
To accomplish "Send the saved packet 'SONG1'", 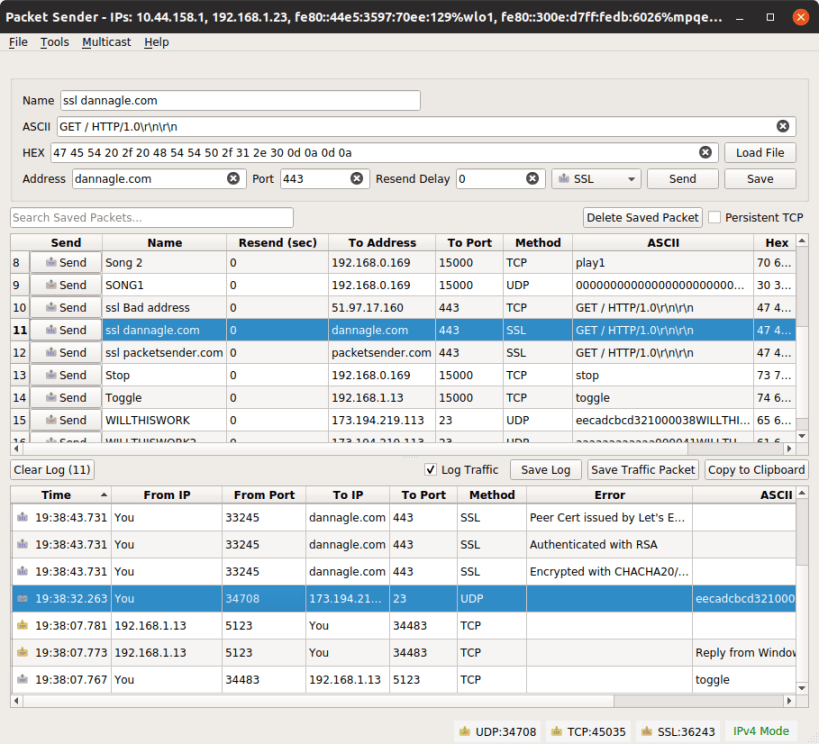I will click(x=66, y=285).
